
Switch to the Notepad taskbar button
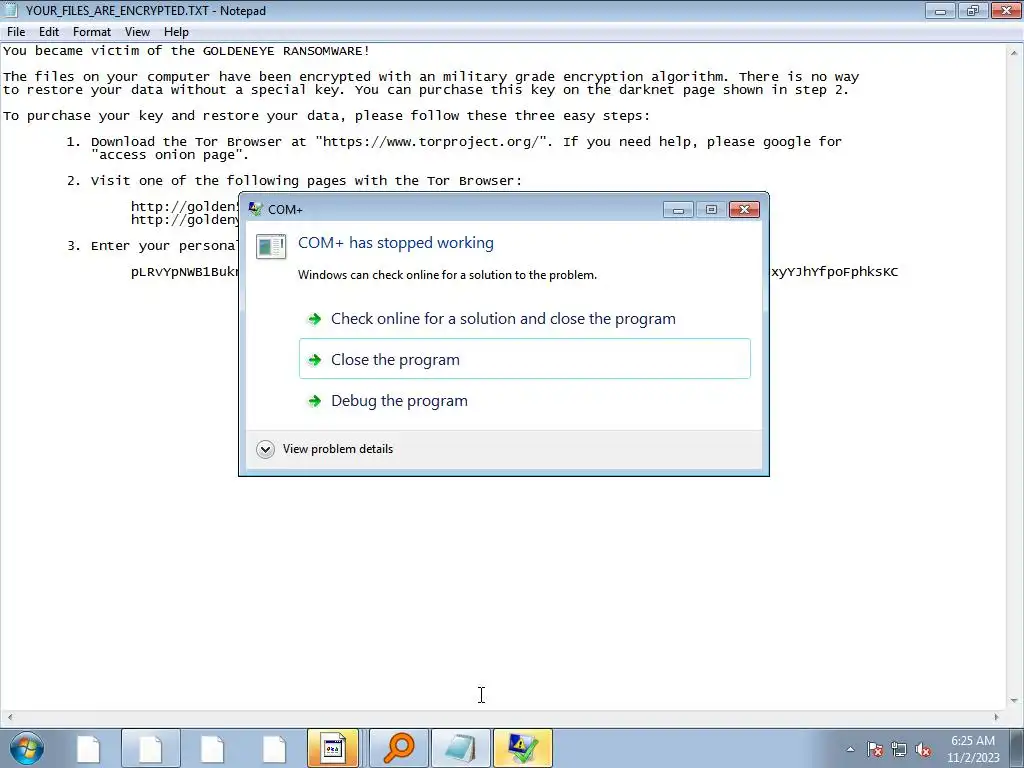(x=460, y=748)
